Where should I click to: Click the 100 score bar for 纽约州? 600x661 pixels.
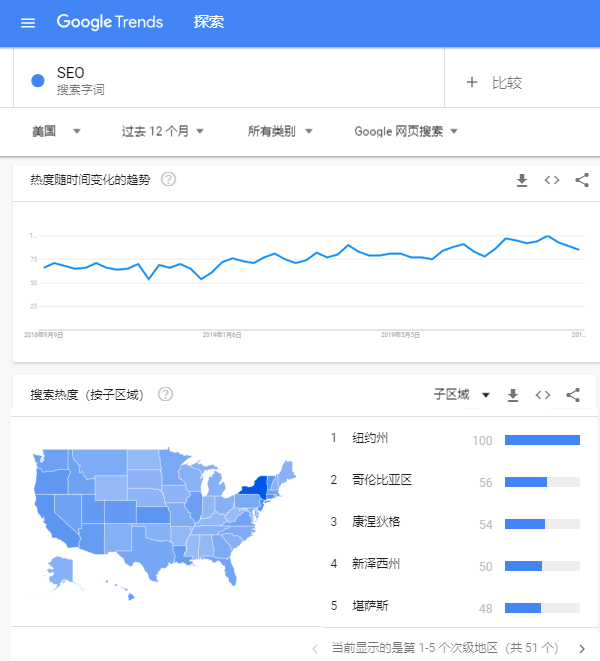[x=542, y=440]
